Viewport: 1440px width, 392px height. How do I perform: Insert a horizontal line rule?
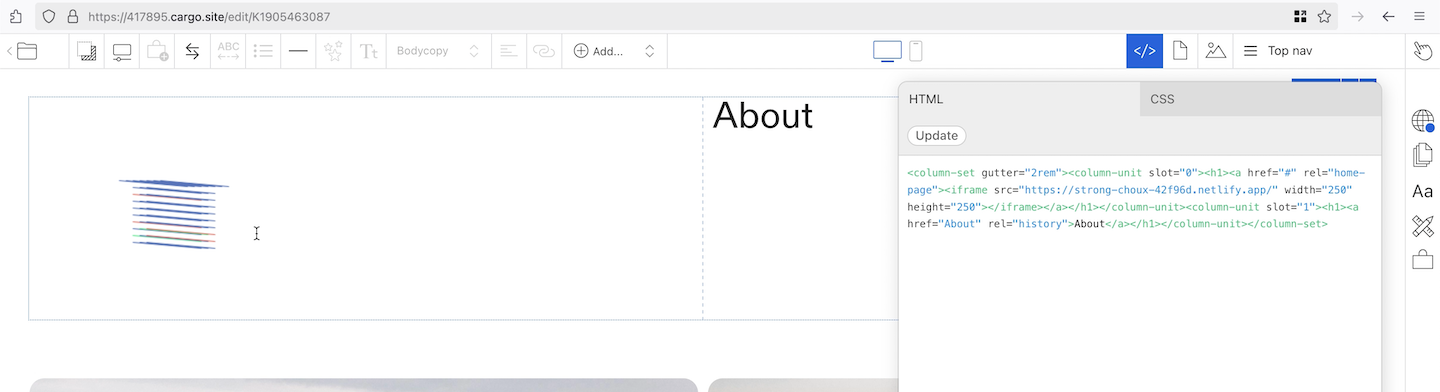pyautogui.click(x=298, y=51)
